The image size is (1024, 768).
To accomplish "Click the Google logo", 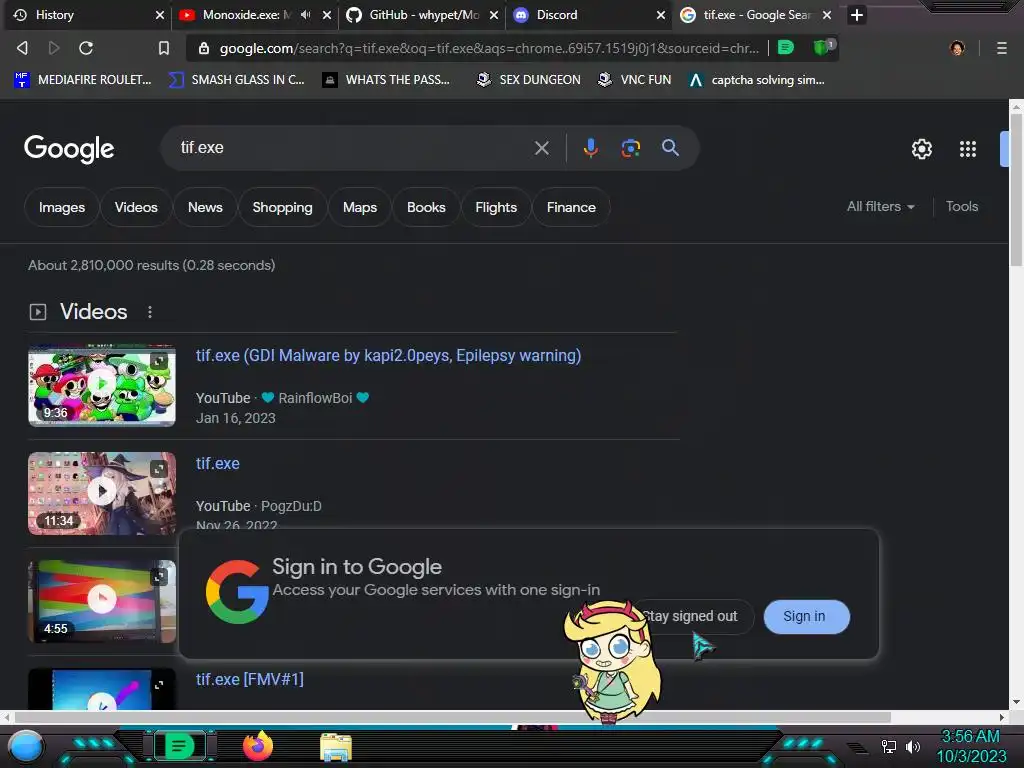I will coord(69,149).
